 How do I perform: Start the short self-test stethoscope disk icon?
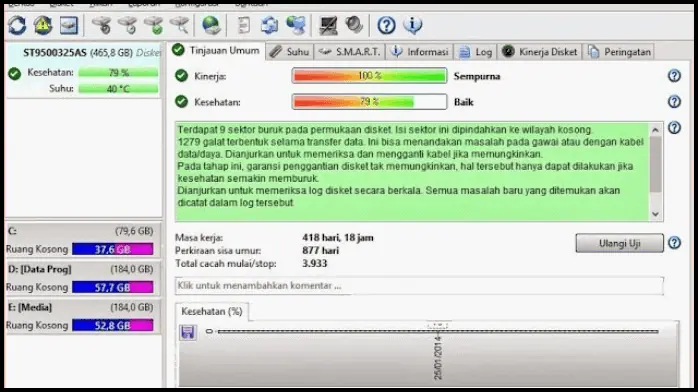click(x=101, y=25)
